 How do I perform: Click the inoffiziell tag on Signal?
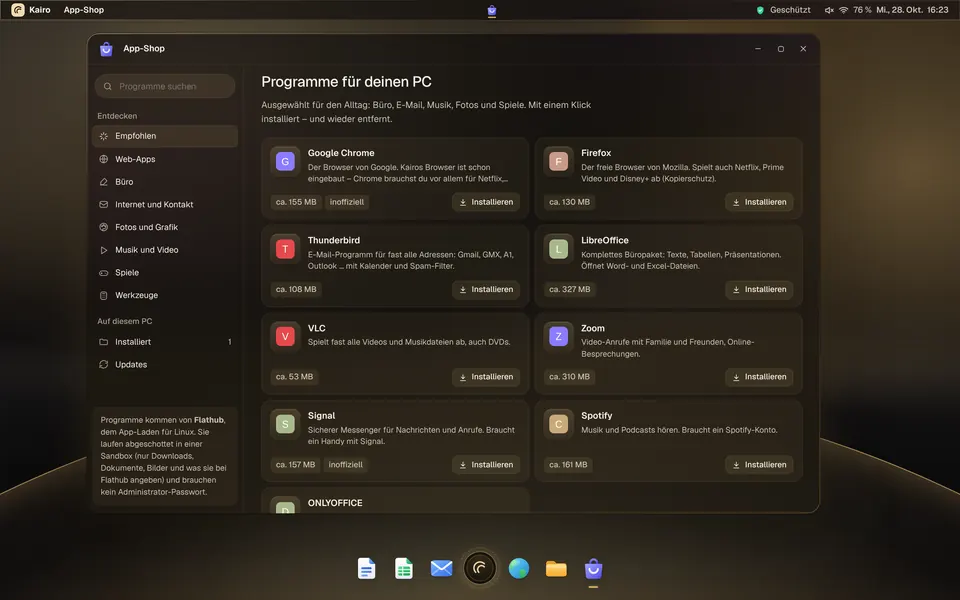[x=345, y=465]
